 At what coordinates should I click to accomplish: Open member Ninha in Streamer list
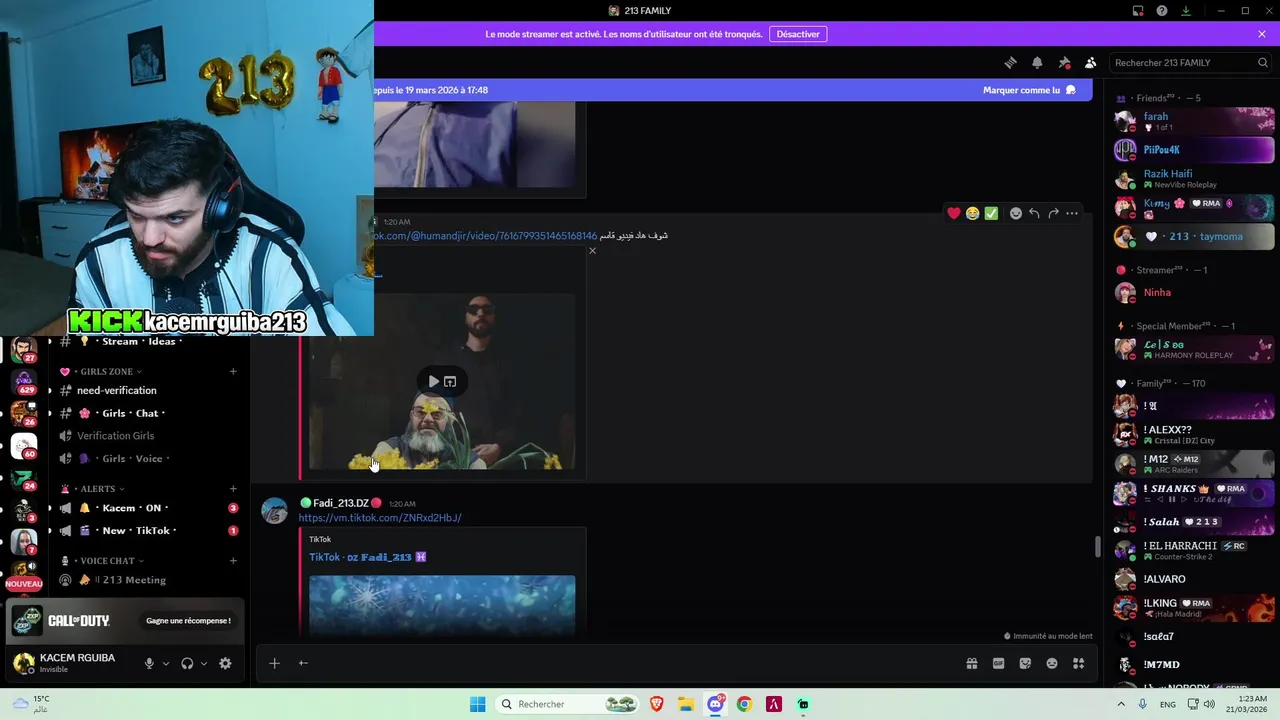coord(1194,292)
